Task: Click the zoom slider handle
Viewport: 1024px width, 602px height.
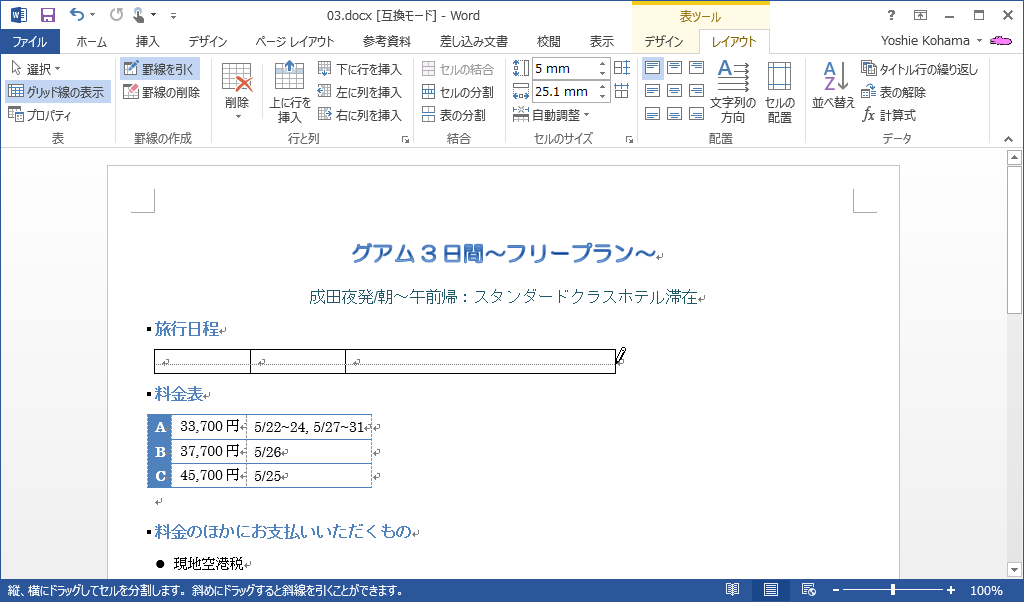Action: [x=892, y=590]
